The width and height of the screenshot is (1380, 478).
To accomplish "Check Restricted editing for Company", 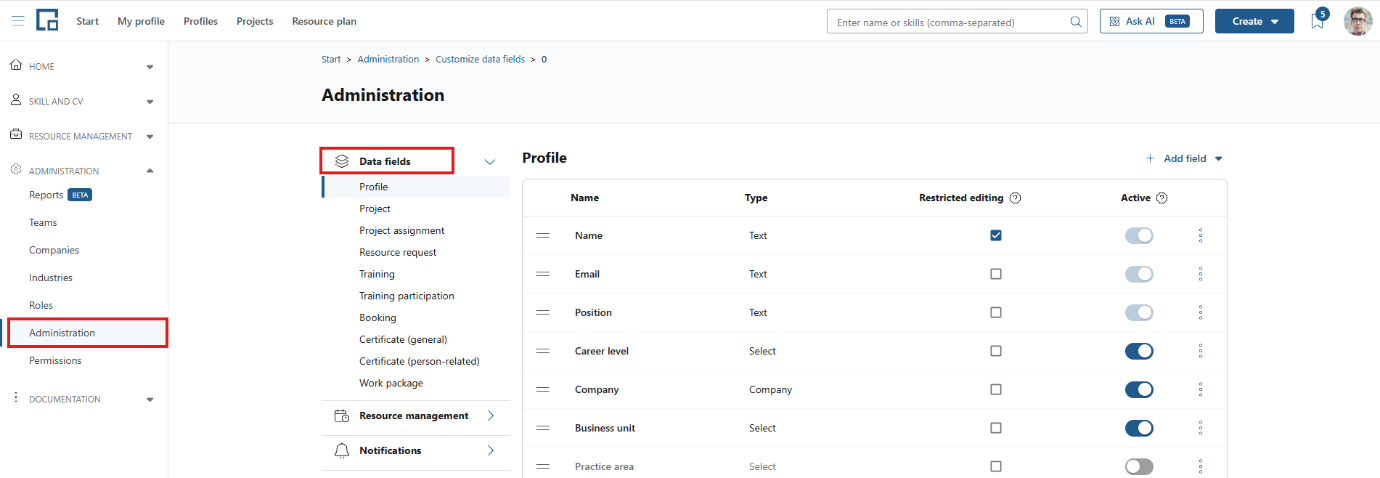I will click(996, 390).
